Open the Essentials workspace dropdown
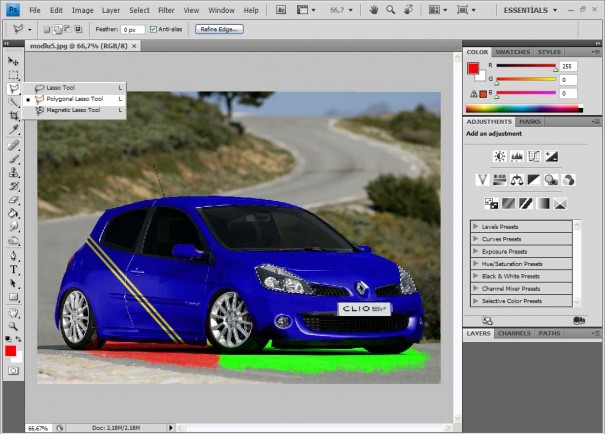The image size is (605, 434). 530,10
